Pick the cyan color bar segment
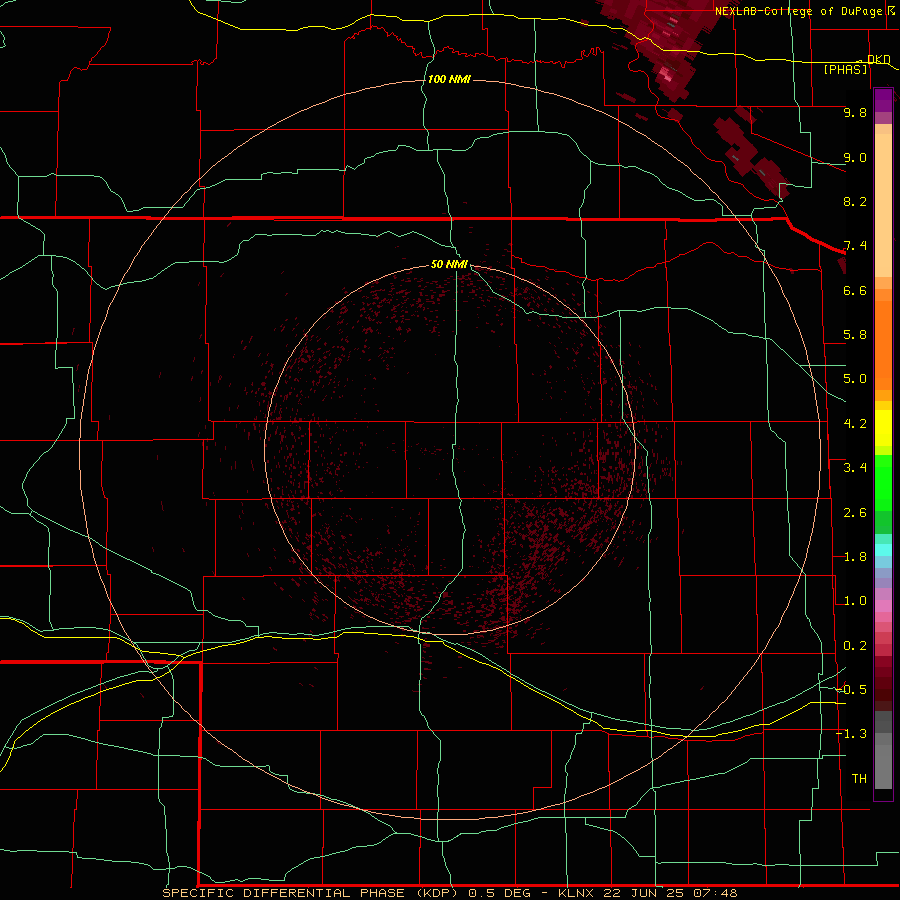 [x=883, y=550]
